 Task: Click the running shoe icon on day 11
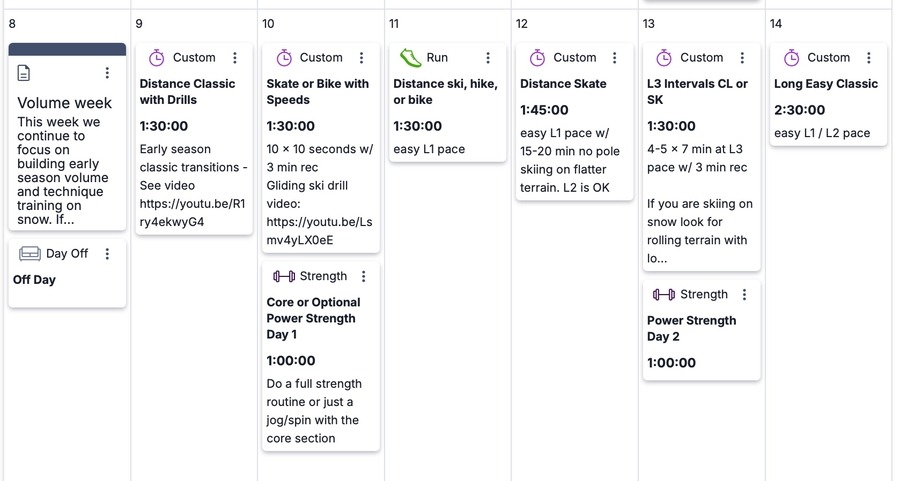(410, 58)
